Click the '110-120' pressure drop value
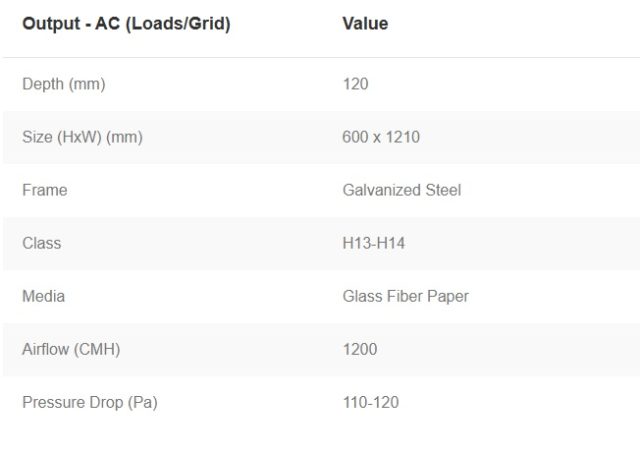This screenshot has width=640, height=453. tap(370, 403)
